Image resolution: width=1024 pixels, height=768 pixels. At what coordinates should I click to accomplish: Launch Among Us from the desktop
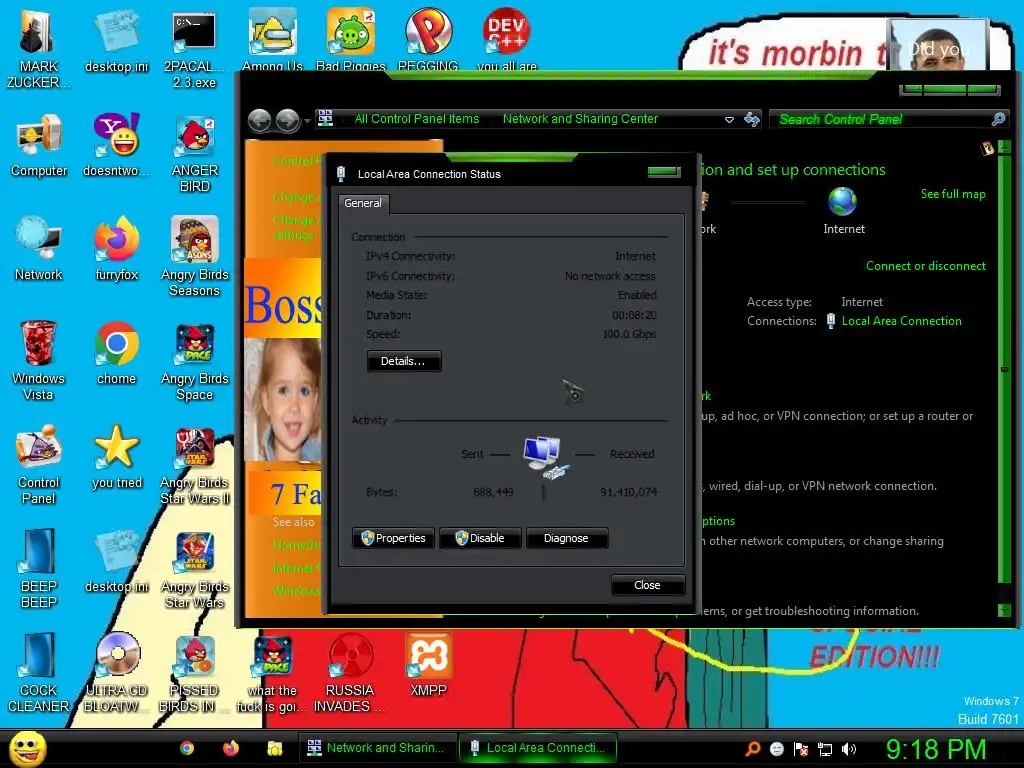(272, 39)
